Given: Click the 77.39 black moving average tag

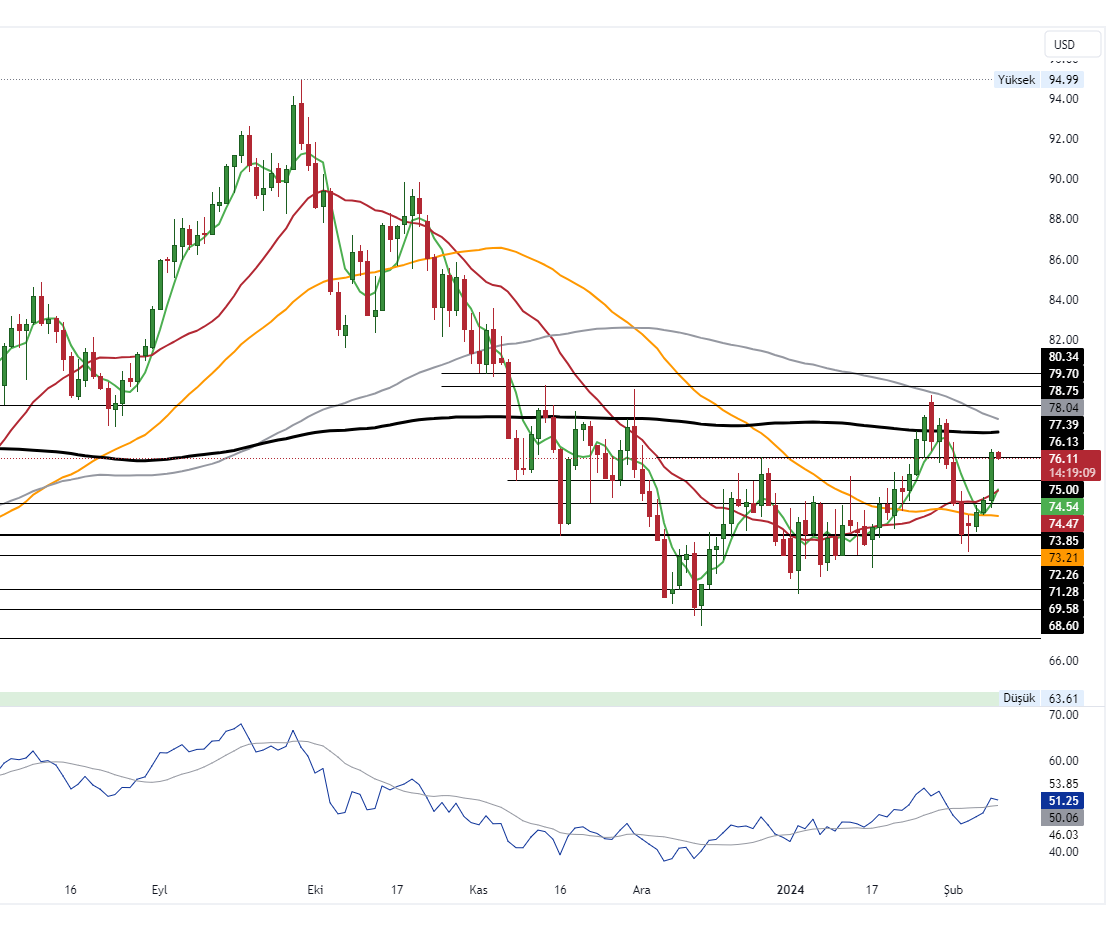Looking at the screenshot, I should [x=1063, y=425].
